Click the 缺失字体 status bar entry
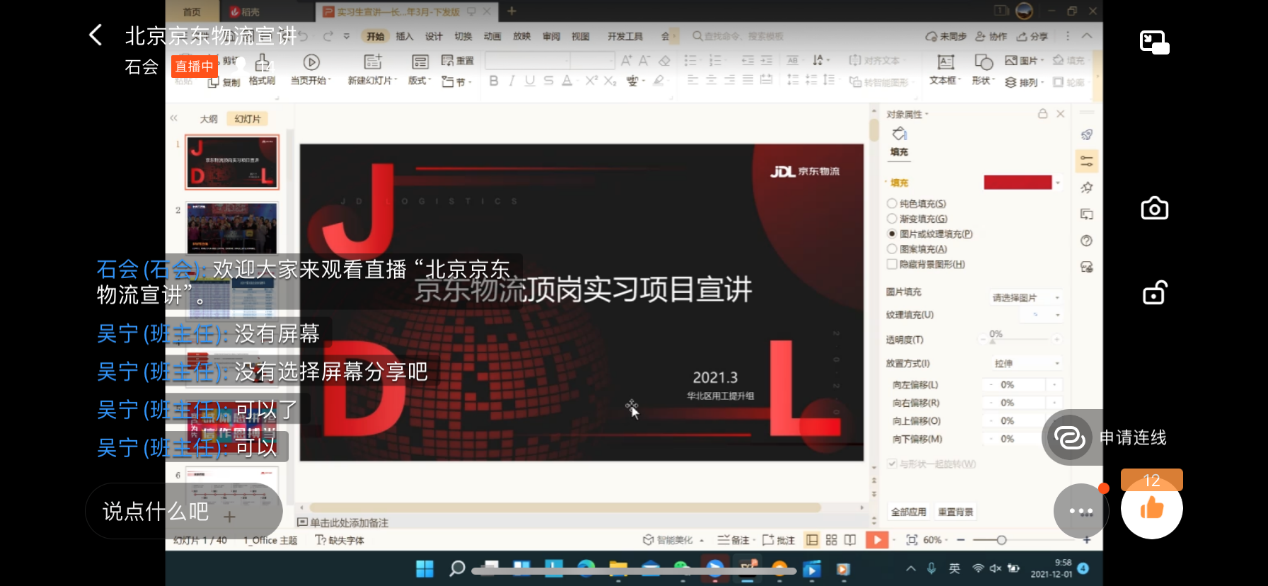Image resolution: width=1268 pixels, height=586 pixels. coord(340,540)
